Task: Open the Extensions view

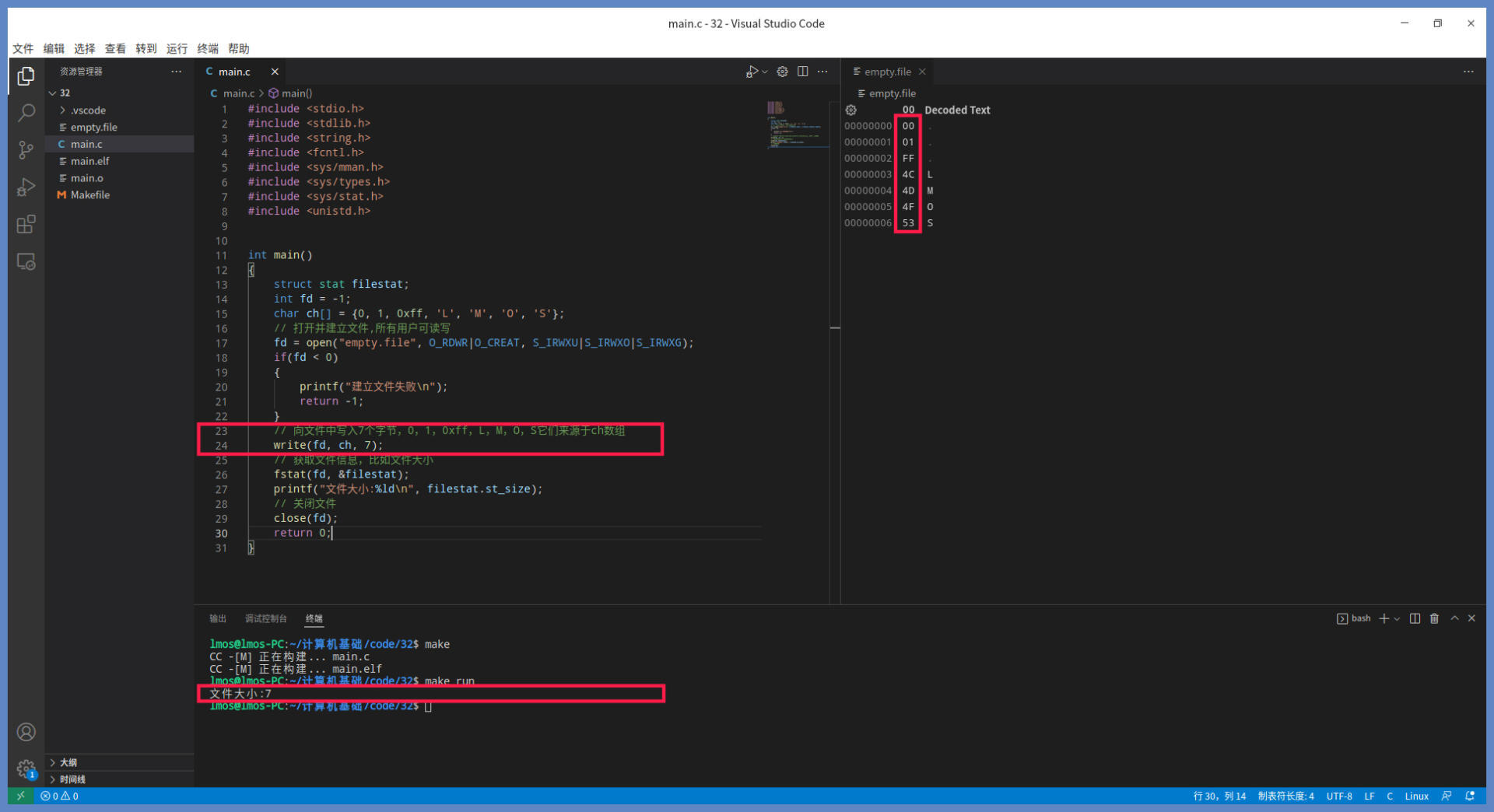Action: tap(26, 225)
